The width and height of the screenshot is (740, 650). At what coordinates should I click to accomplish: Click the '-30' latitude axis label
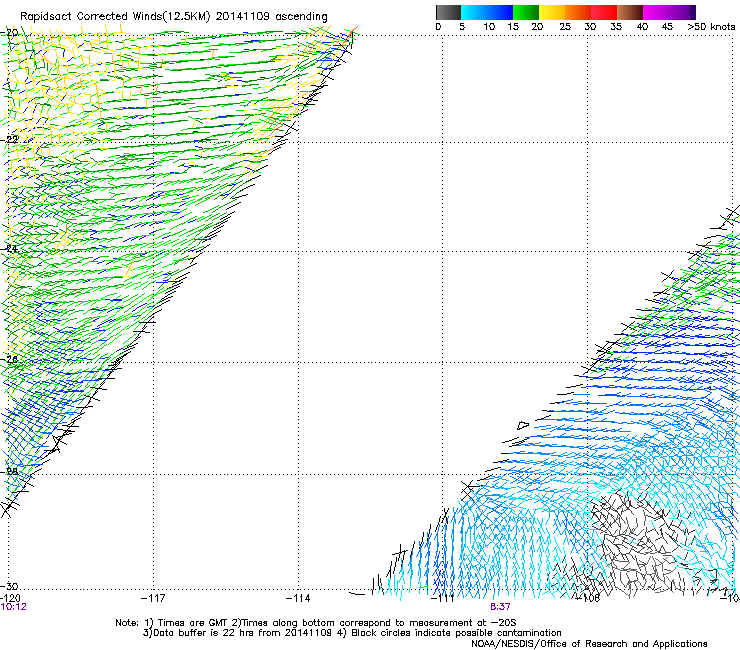[10, 587]
